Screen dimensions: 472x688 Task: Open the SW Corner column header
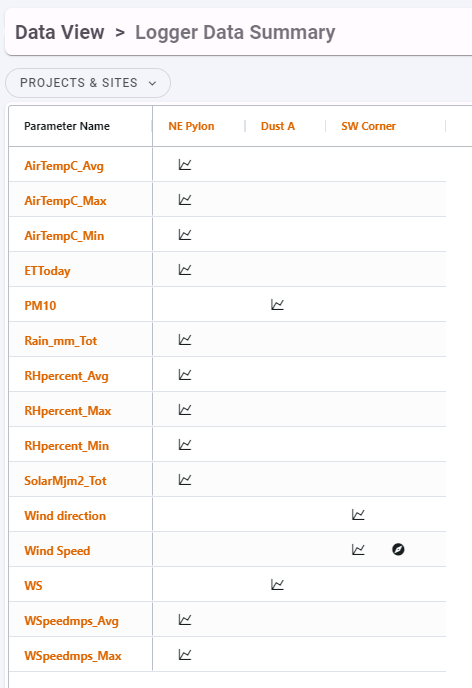pyautogui.click(x=368, y=126)
